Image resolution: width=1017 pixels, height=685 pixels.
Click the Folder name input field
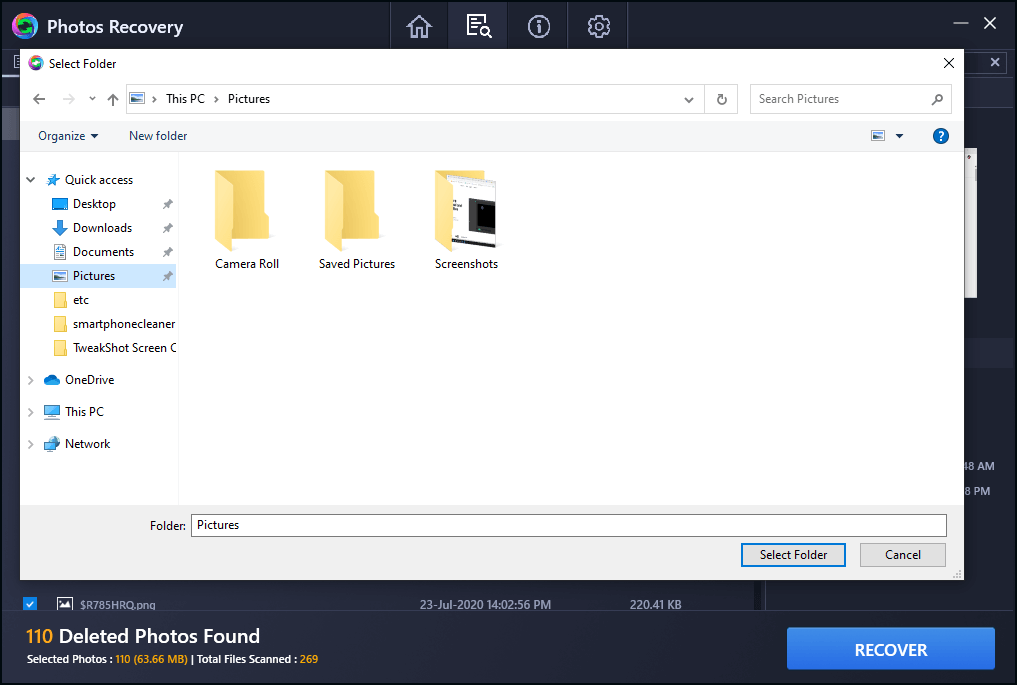click(568, 525)
